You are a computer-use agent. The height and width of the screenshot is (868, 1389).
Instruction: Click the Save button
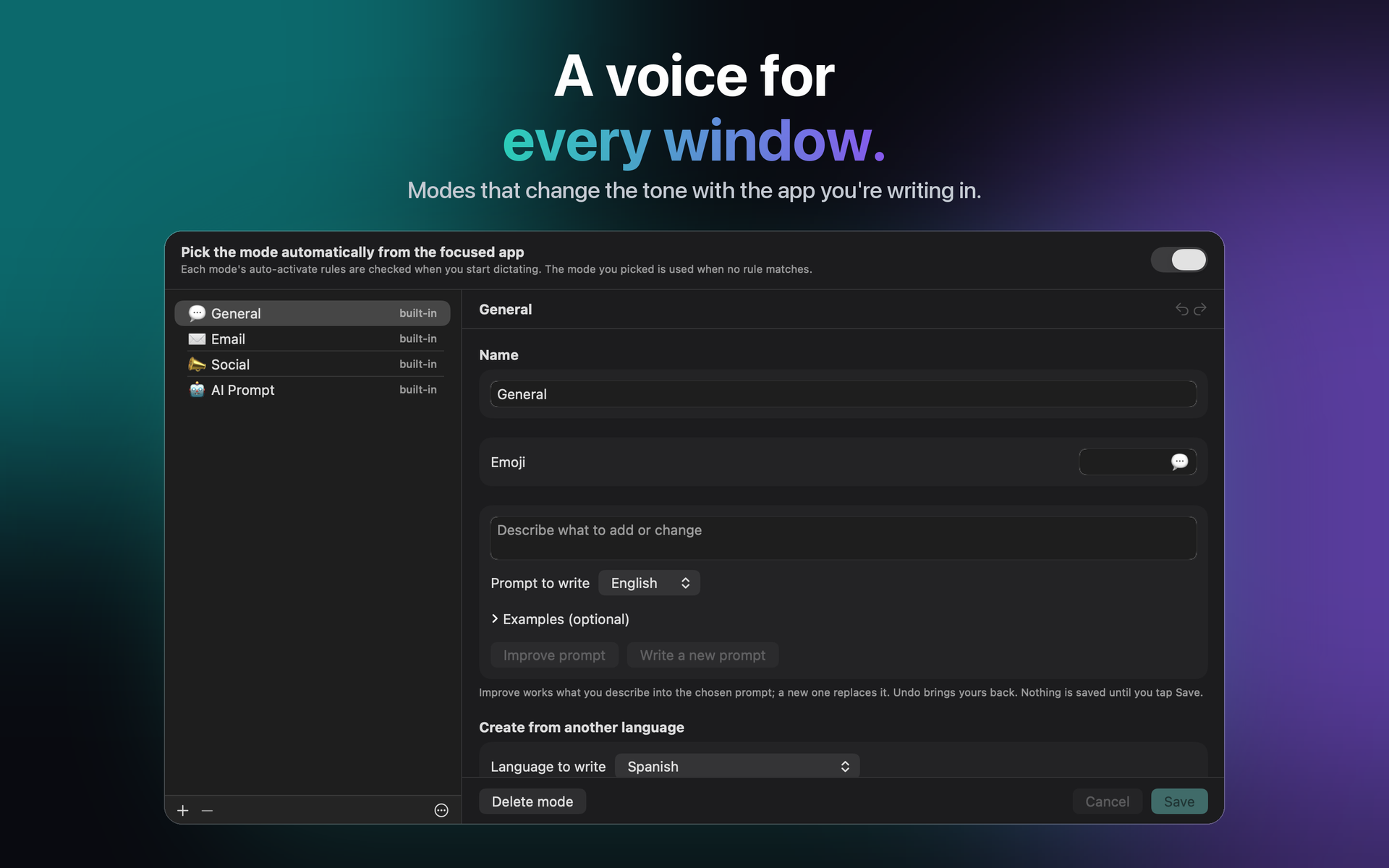(1179, 801)
